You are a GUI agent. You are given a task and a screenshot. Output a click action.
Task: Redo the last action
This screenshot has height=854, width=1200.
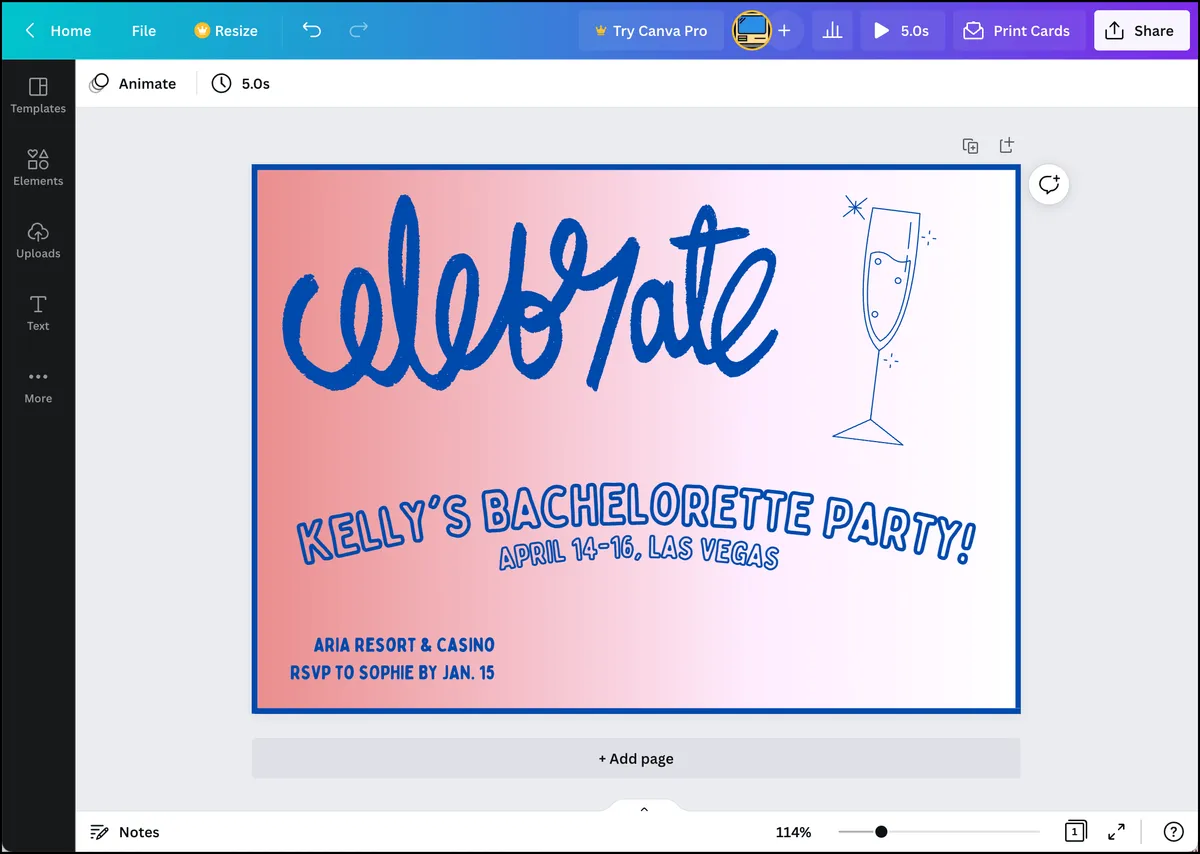(358, 31)
